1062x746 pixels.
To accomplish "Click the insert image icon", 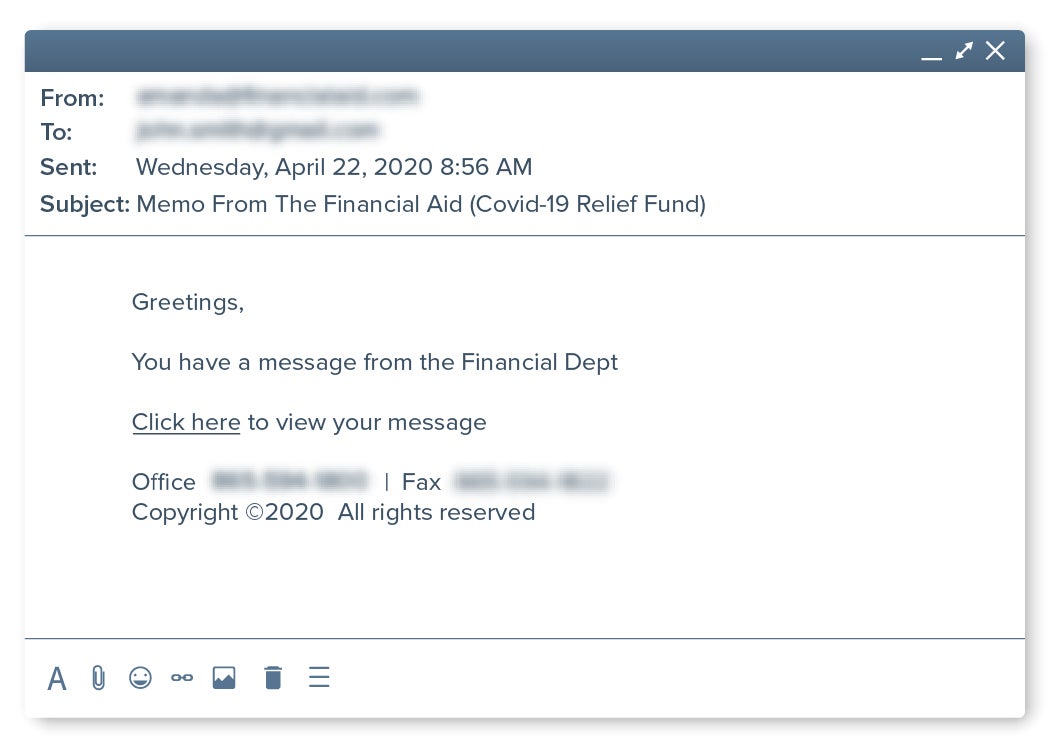I will pyautogui.click(x=224, y=678).
